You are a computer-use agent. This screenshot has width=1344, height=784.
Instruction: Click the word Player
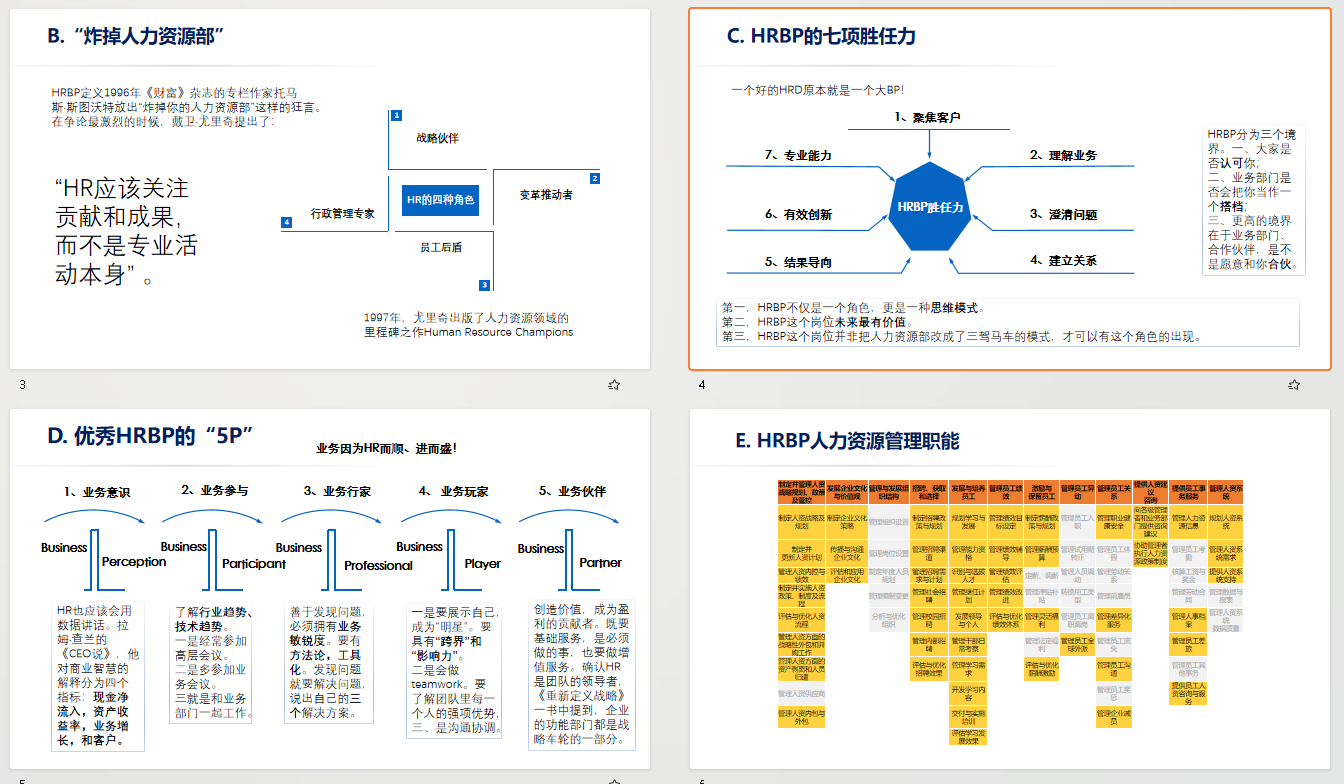[482, 564]
